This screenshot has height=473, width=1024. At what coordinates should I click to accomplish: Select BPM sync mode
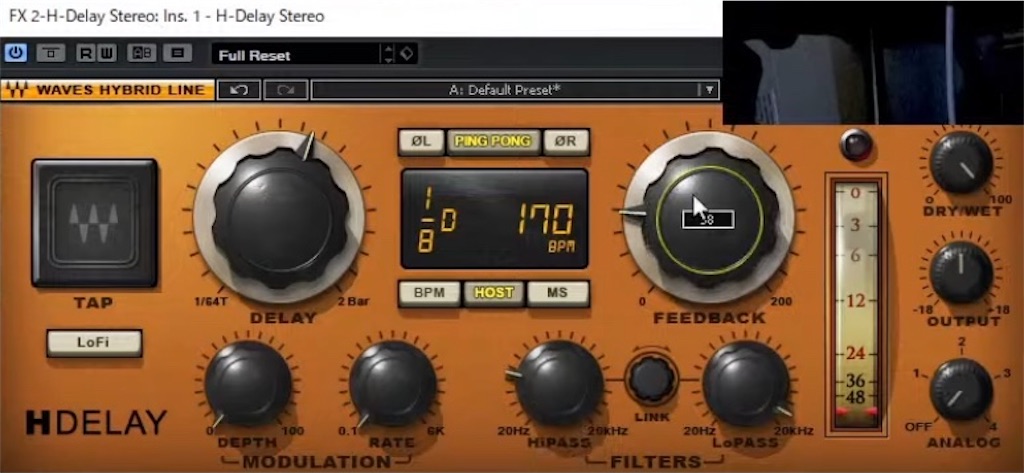429,293
